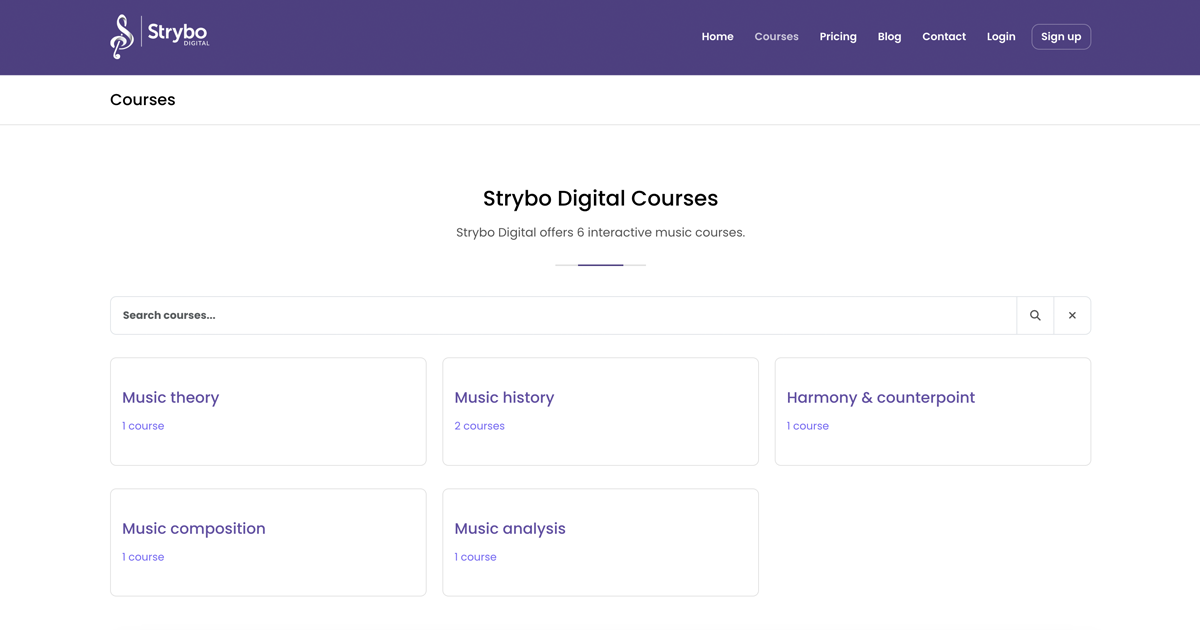Go to the Home menu item
The width and height of the screenshot is (1200, 630).
tap(717, 37)
